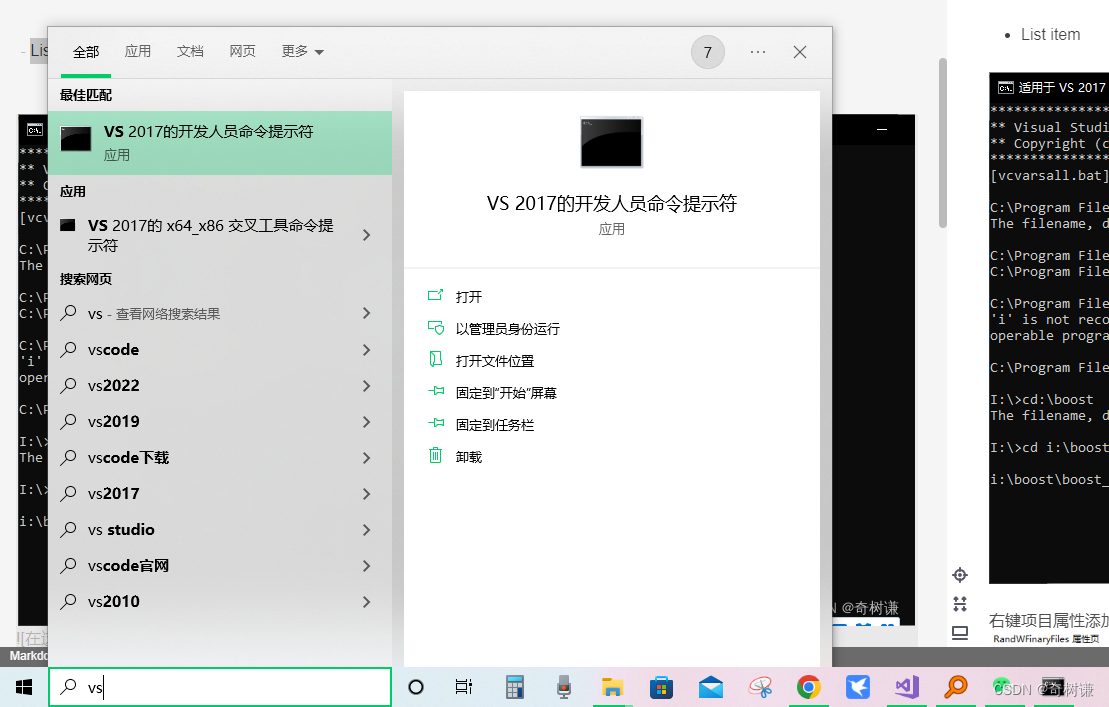Choose the vscode下载 web suggestion
The image size is (1109, 707).
128,457
